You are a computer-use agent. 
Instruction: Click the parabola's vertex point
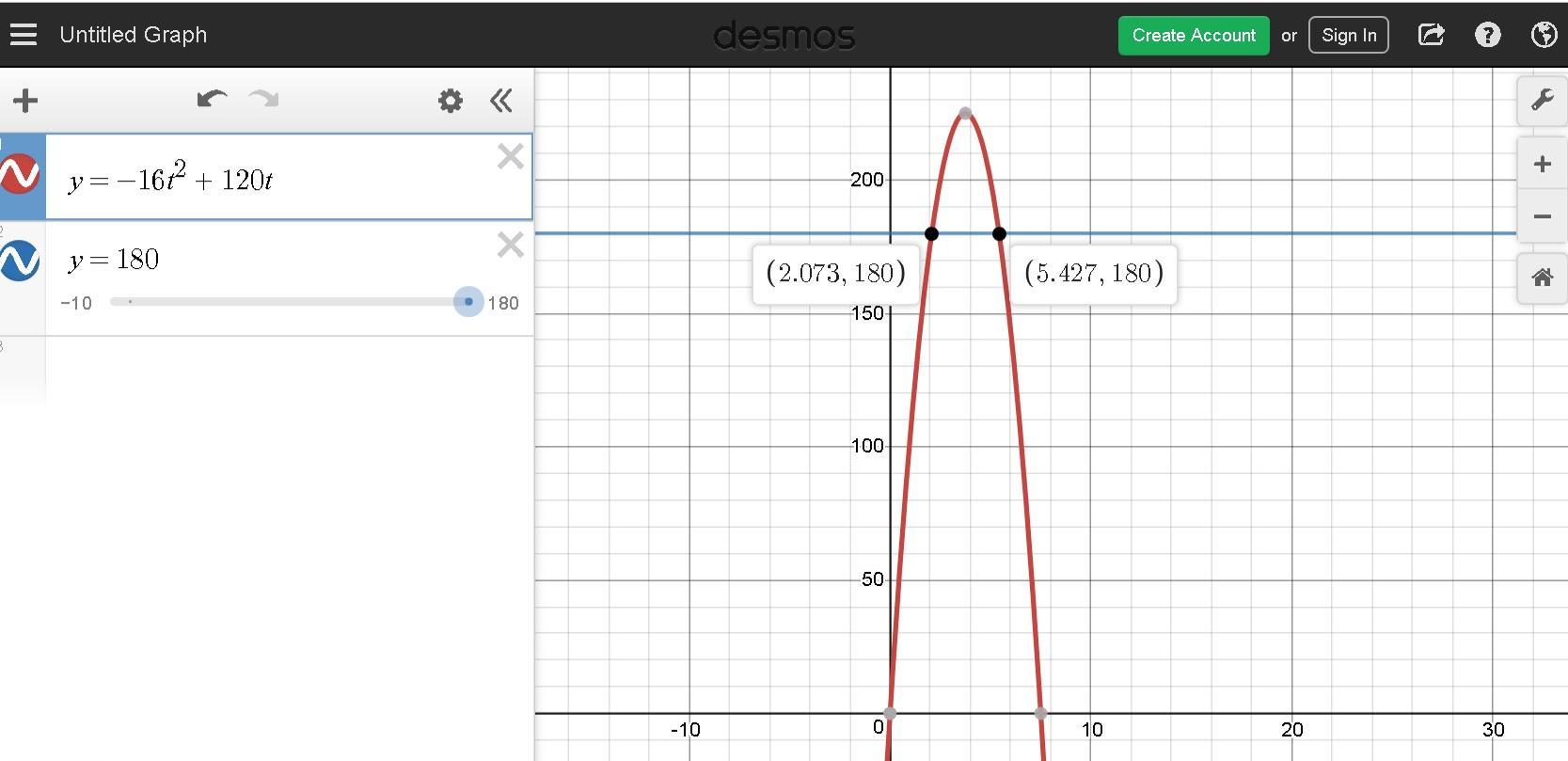pyautogui.click(x=965, y=113)
